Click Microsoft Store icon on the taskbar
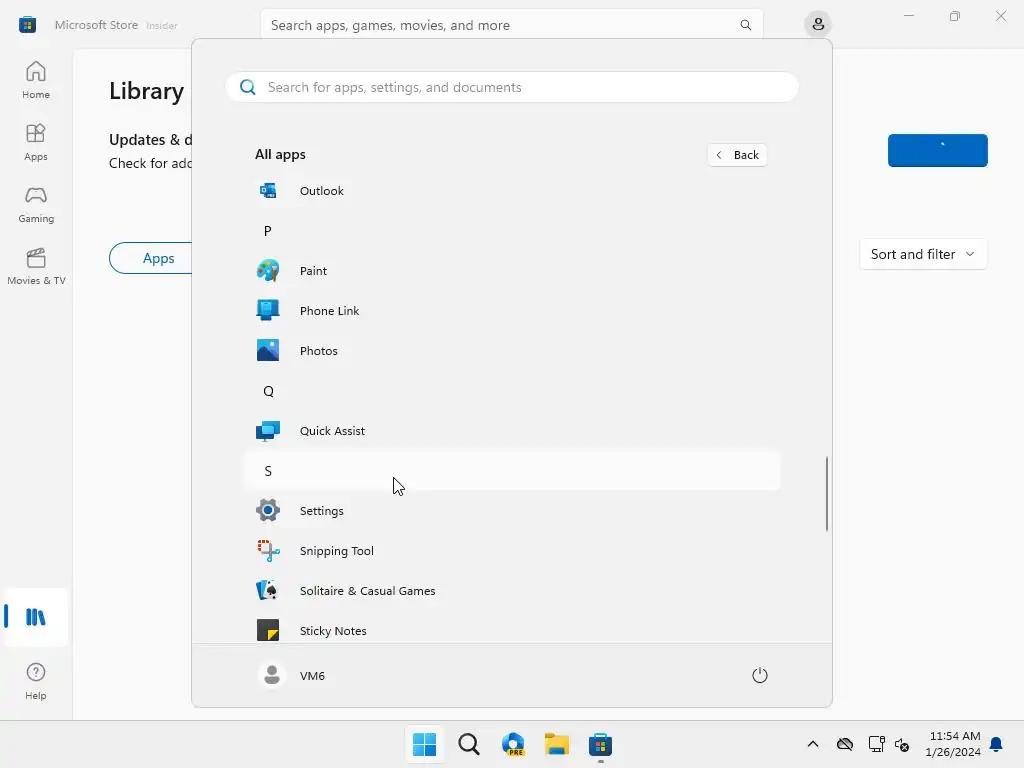The width and height of the screenshot is (1024, 768). click(x=601, y=744)
